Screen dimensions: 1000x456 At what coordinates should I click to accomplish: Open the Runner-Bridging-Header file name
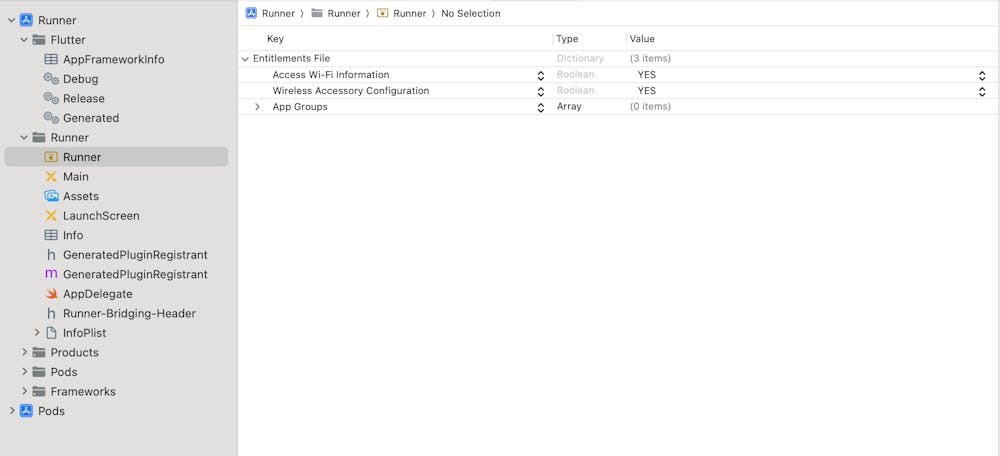coord(129,313)
